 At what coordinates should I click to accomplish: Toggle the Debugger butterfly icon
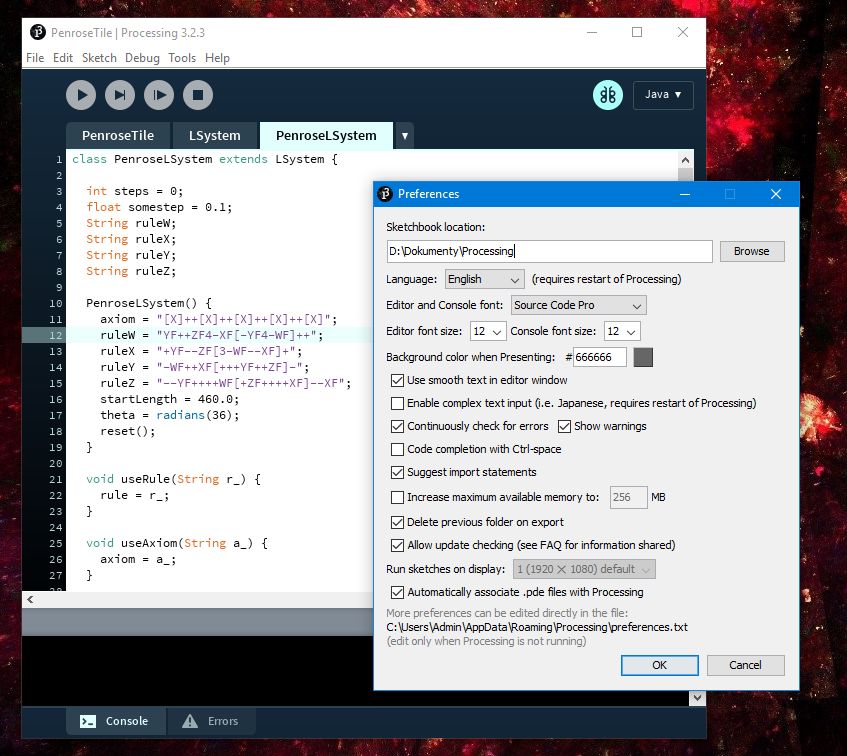(608, 95)
